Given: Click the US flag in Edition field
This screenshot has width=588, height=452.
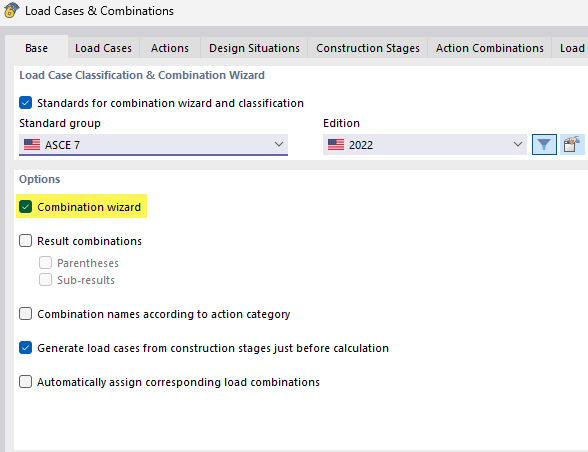Looking at the screenshot, I should click(x=336, y=145).
